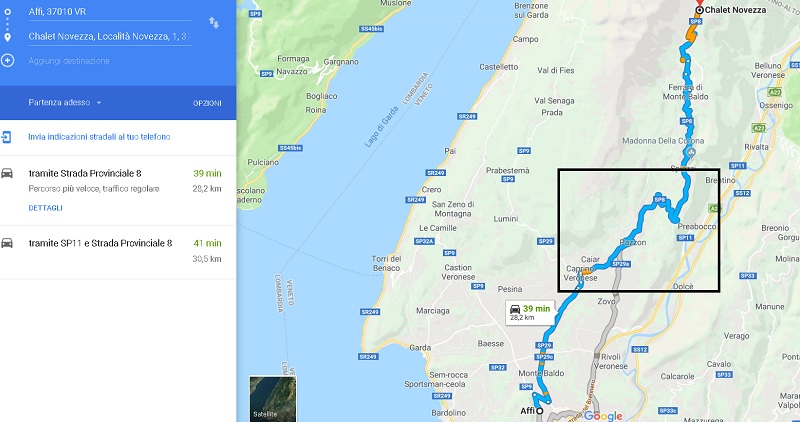This screenshot has height=422, width=800.
Task: Edit the origin field Affi, 37010 VR
Action: [x=110, y=12]
